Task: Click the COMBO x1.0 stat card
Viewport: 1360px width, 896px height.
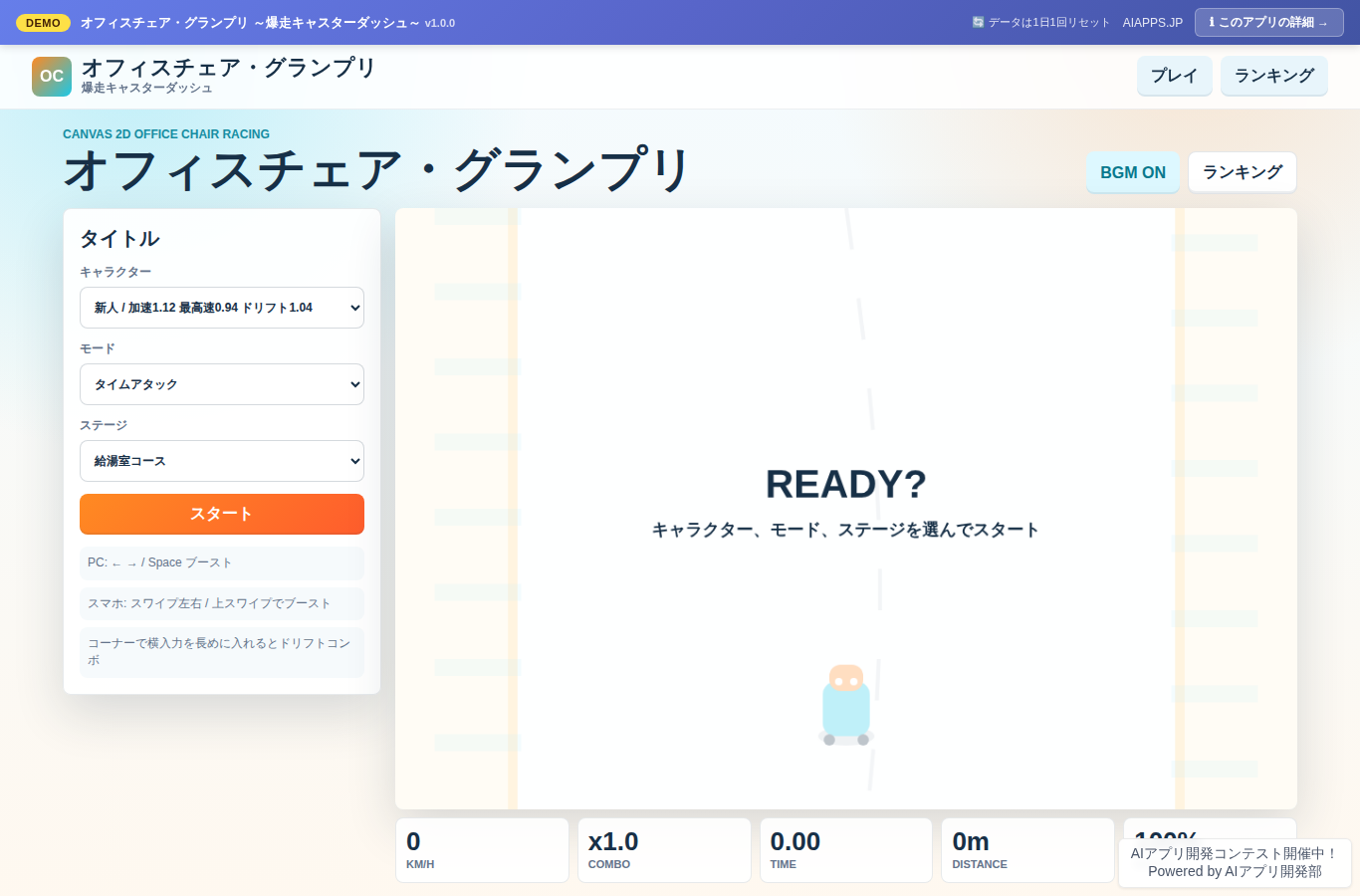Action: click(664, 850)
